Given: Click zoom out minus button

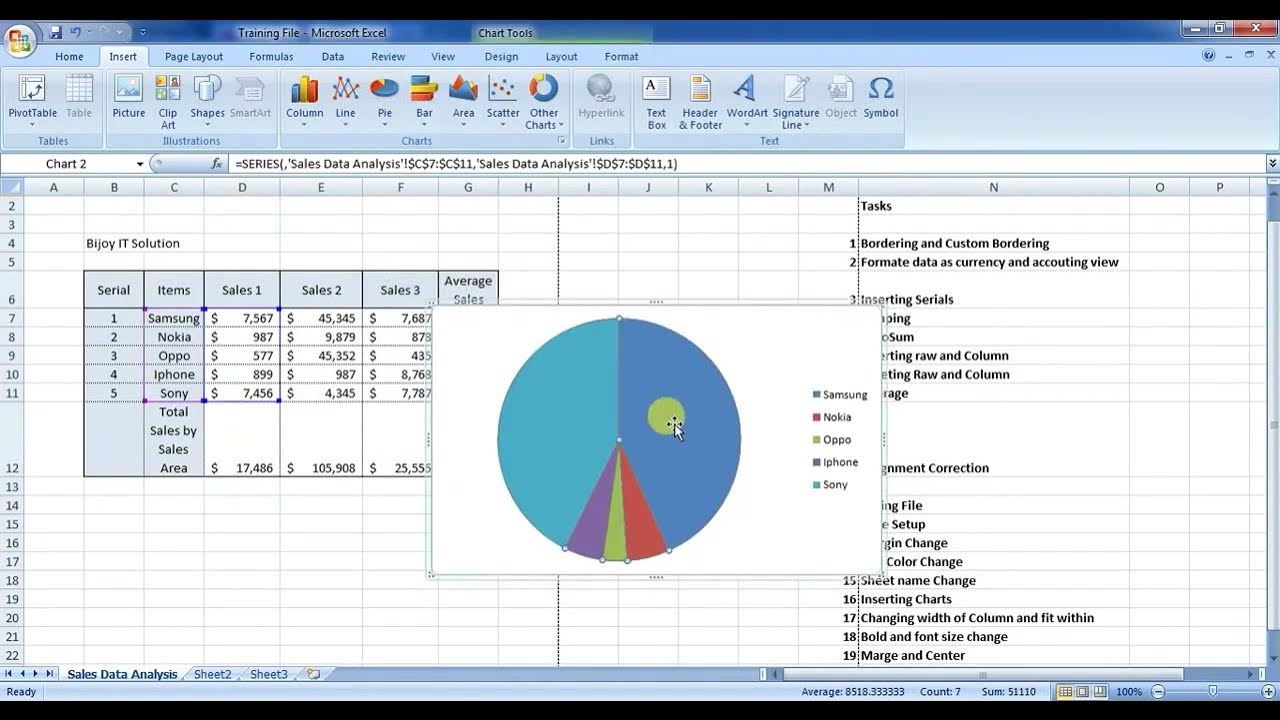Looking at the screenshot, I should pyautogui.click(x=1158, y=692).
